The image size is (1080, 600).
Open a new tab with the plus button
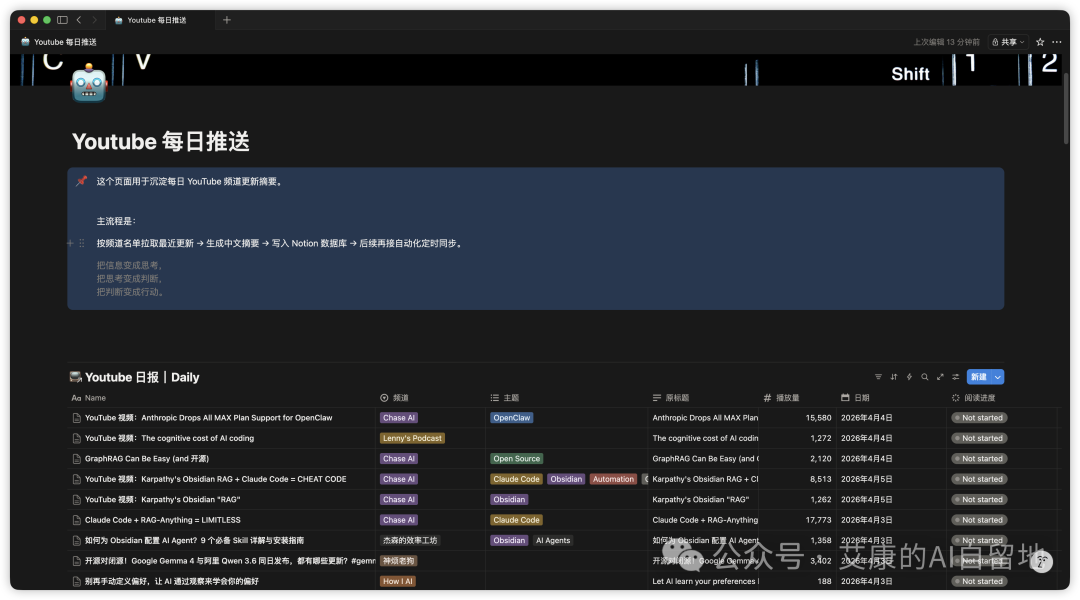click(227, 20)
